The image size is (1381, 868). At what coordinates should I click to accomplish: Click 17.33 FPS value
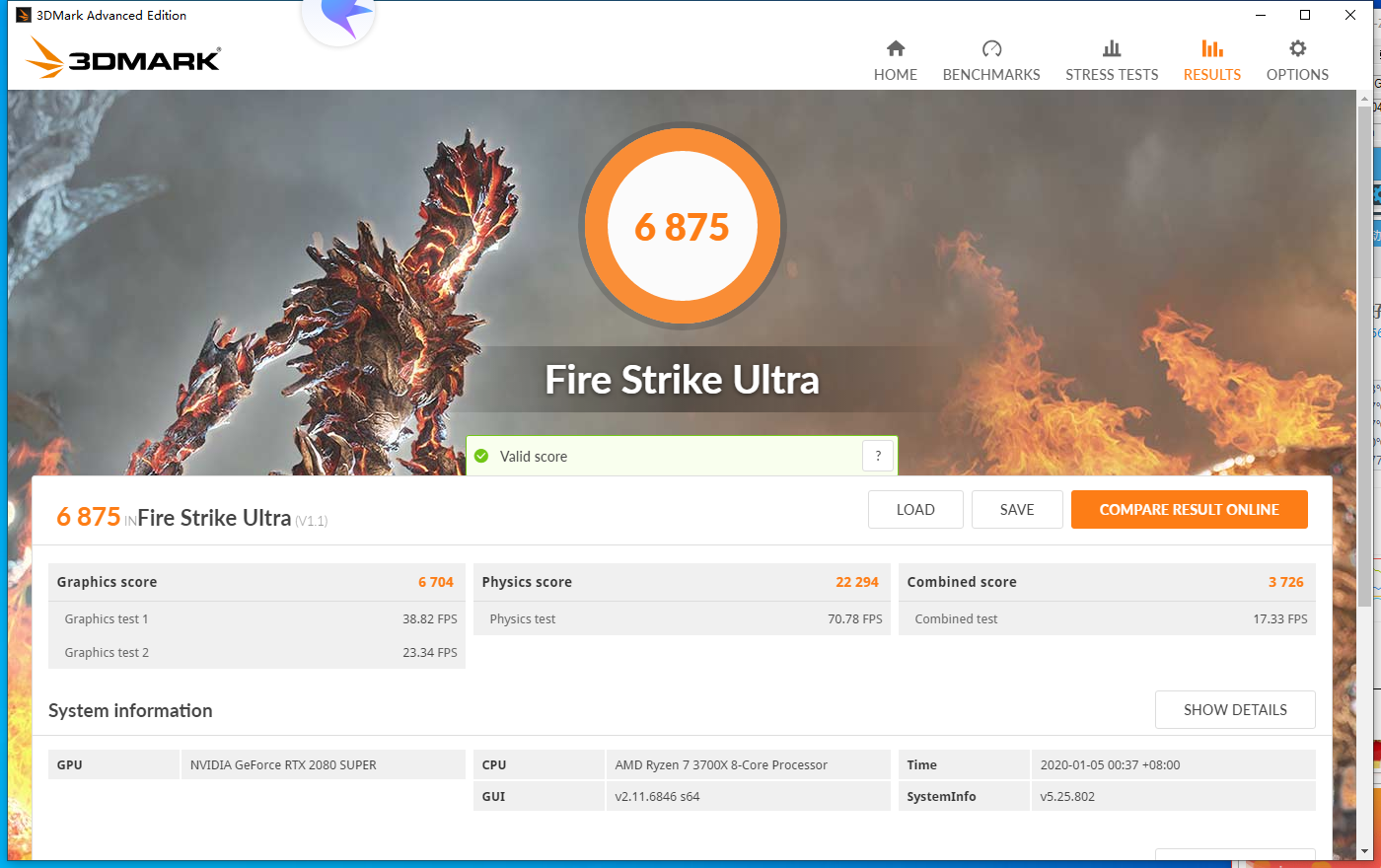1280,618
